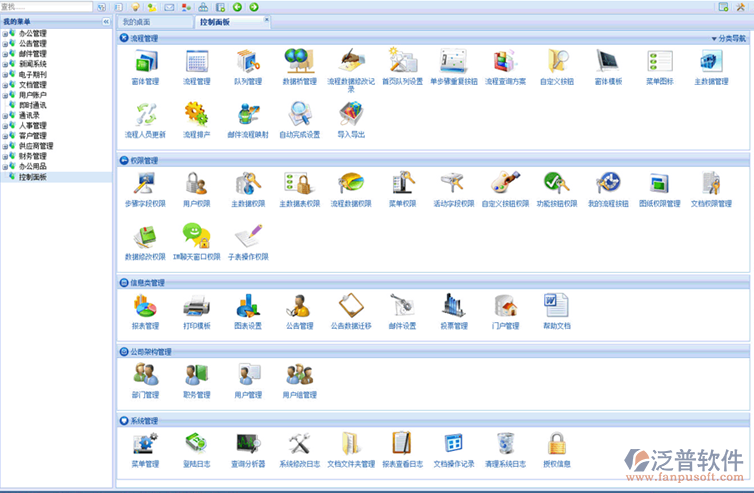Collapse the 流程管理 section header

pos(124,38)
